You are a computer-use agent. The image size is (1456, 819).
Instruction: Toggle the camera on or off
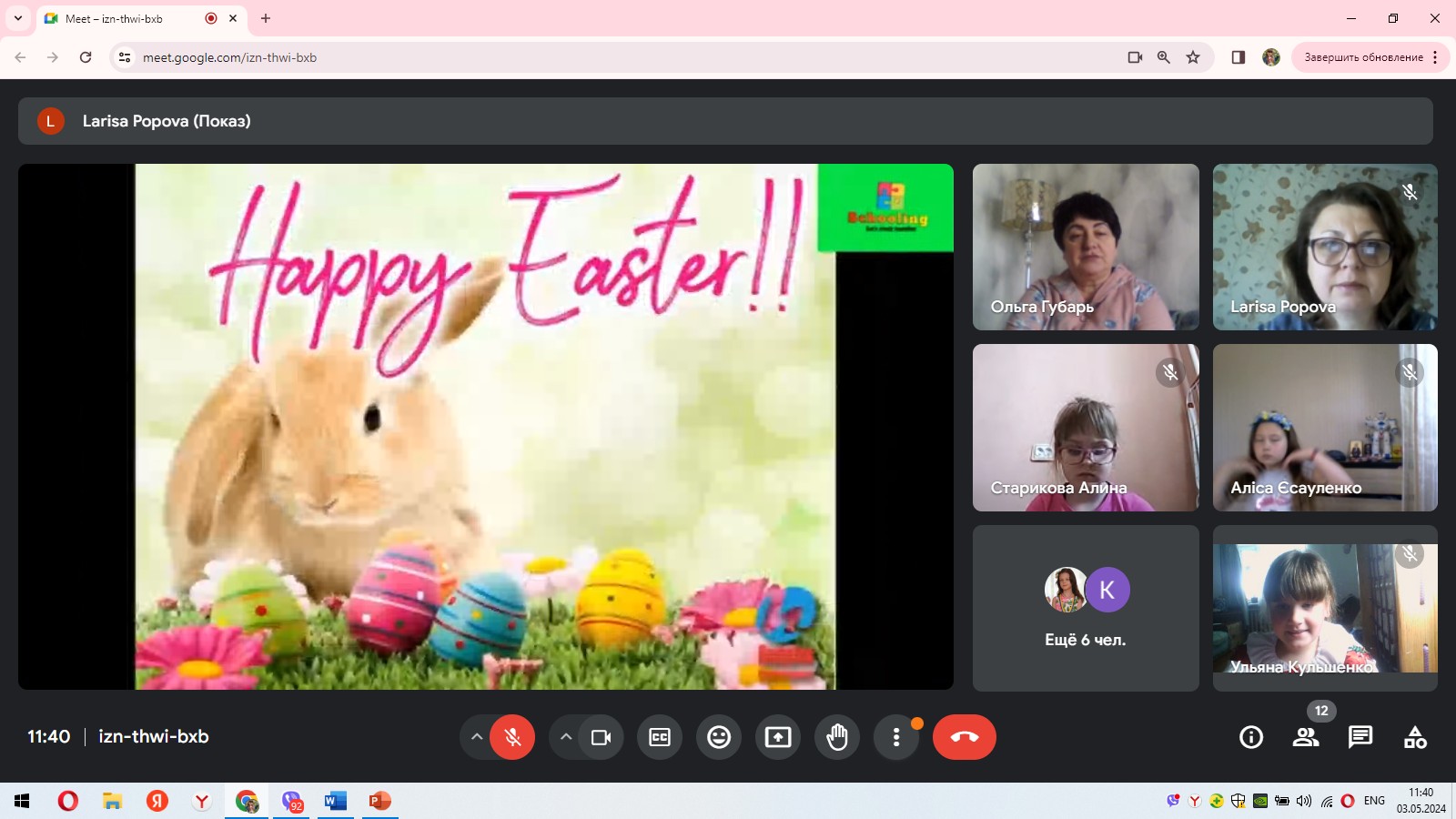coord(601,737)
